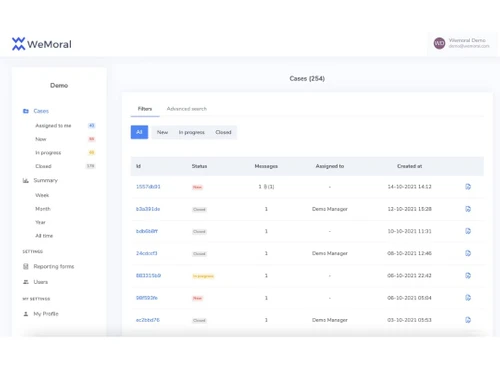Open Summary in the sidebar
The image size is (500, 375).
click(x=46, y=180)
